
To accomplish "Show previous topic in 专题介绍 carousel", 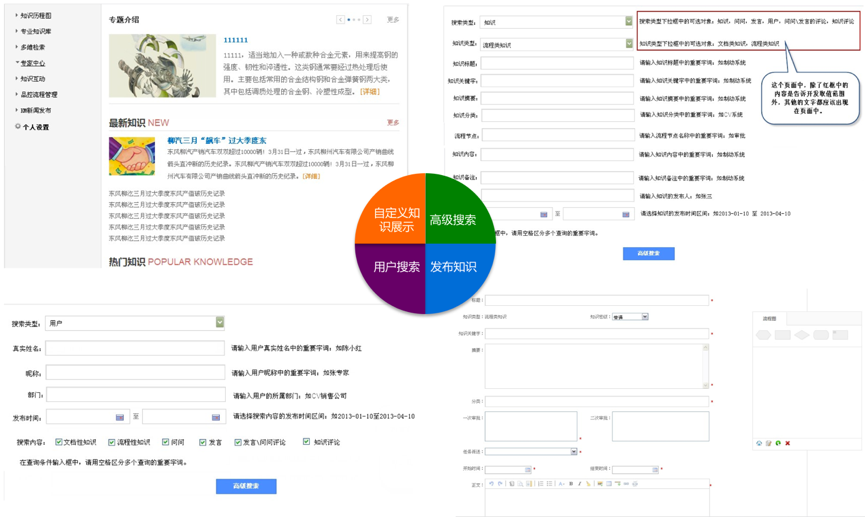I will tap(340, 19).
